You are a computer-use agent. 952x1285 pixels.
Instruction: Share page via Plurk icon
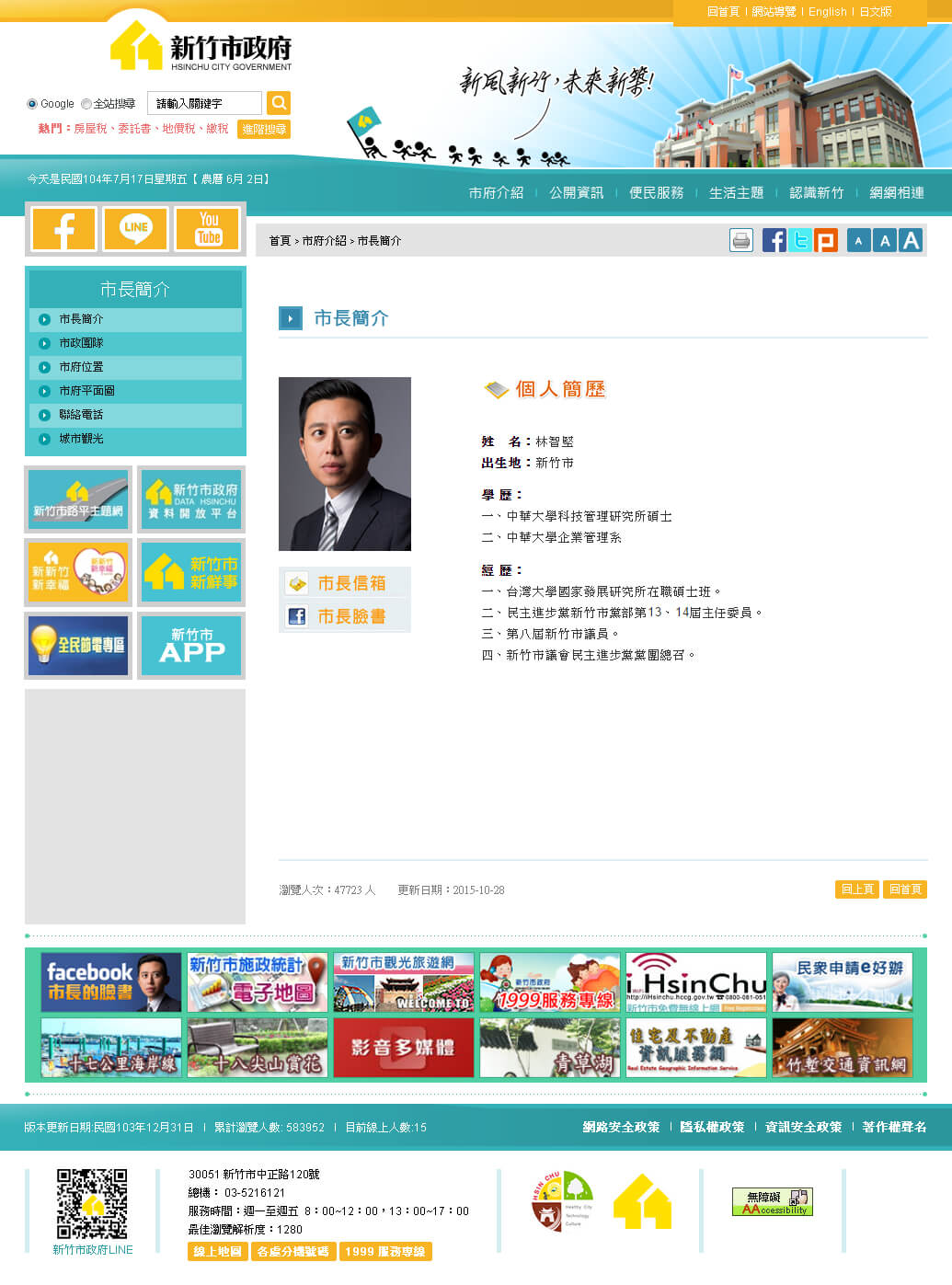[826, 241]
